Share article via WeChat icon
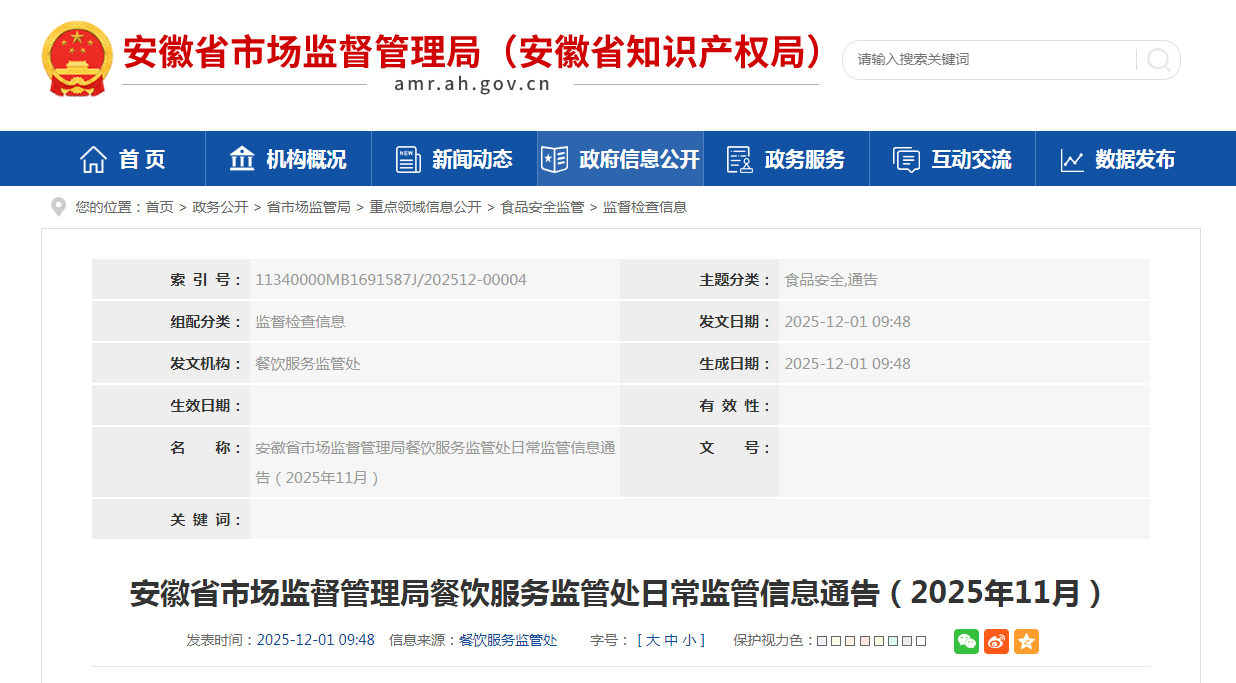1236x683 pixels. coord(966,641)
